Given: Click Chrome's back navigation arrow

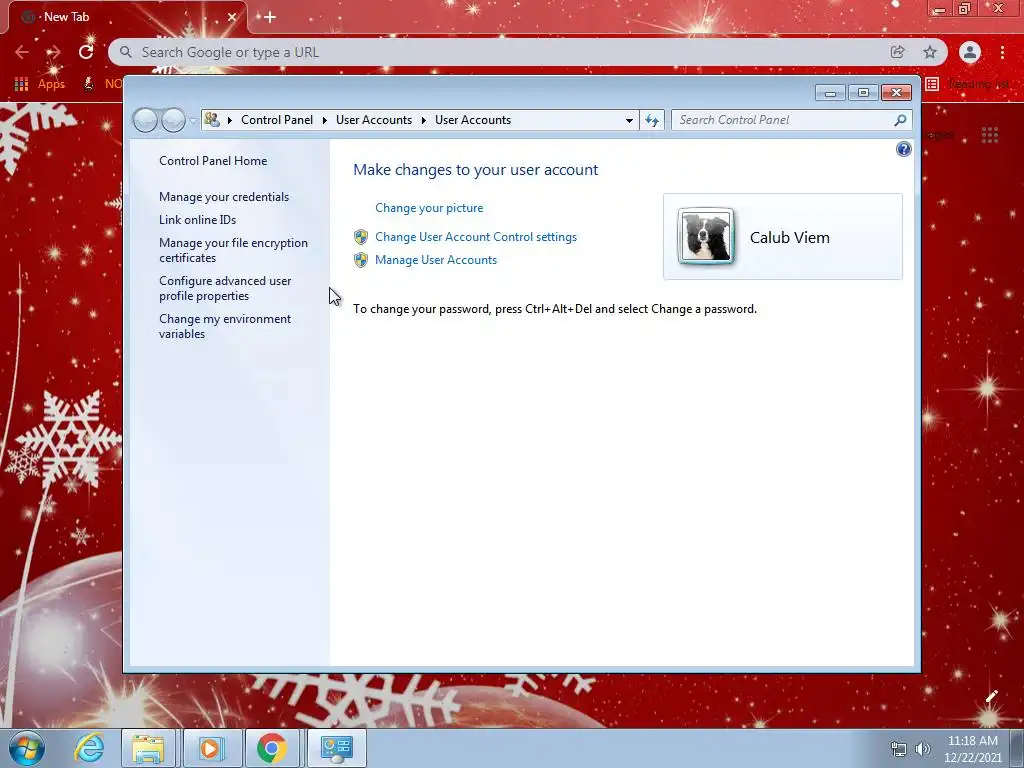Looking at the screenshot, I should [x=22, y=52].
